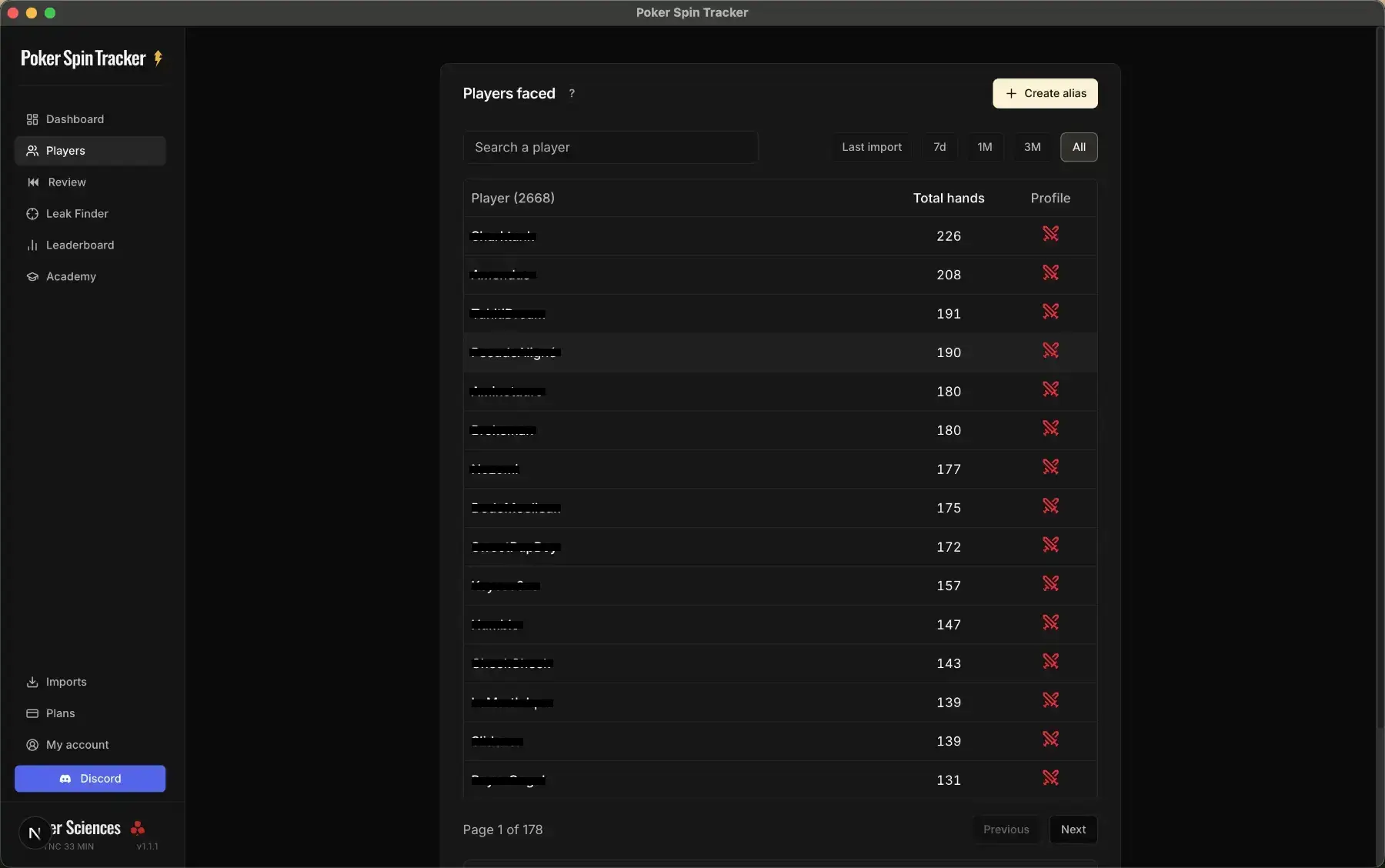The width and height of the screenshot is (1385, 868).
Task: Open Discord from the sidebar
Action: coord(89,779)
